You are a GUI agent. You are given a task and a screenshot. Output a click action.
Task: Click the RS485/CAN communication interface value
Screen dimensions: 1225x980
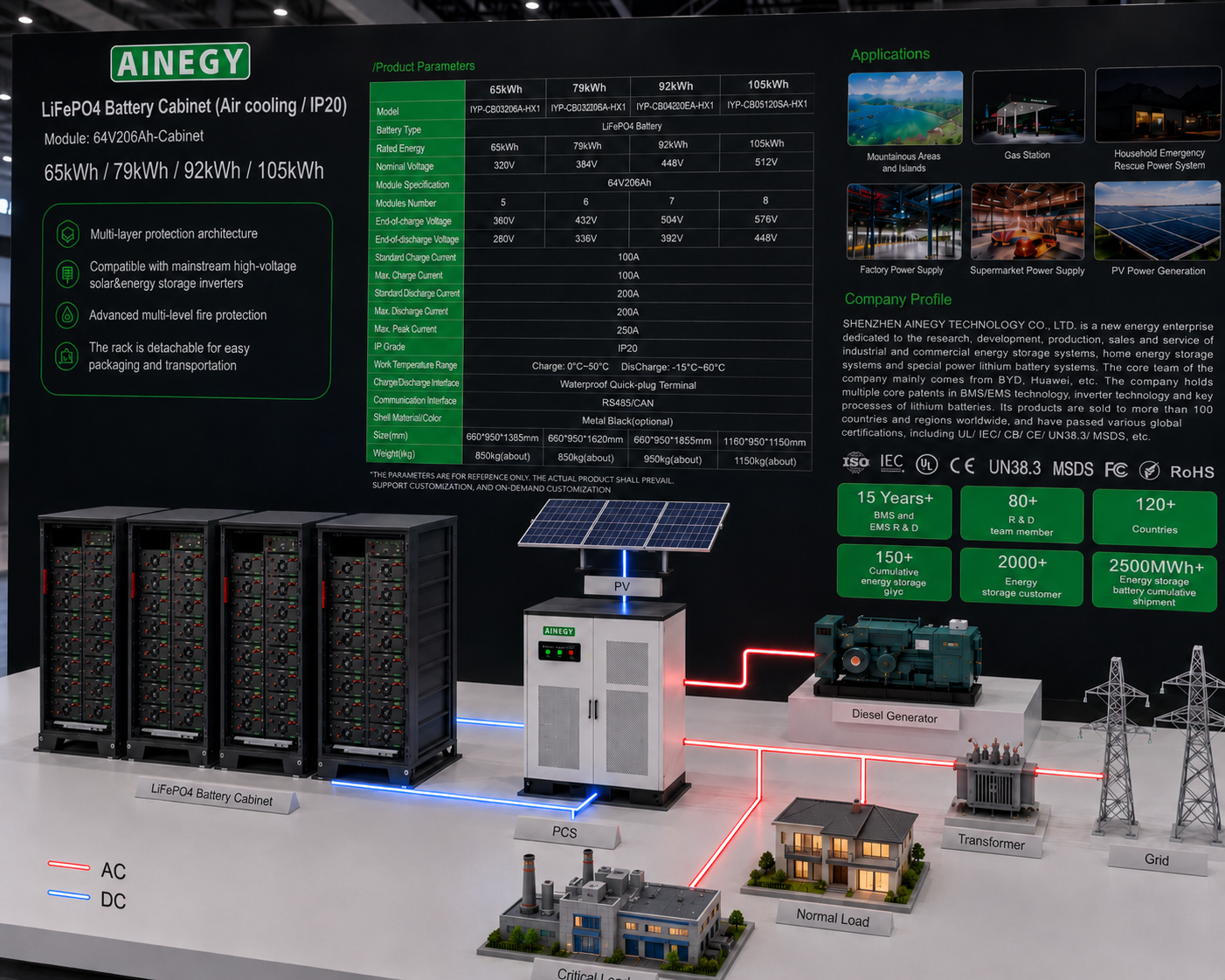click(x=627, y=403)
